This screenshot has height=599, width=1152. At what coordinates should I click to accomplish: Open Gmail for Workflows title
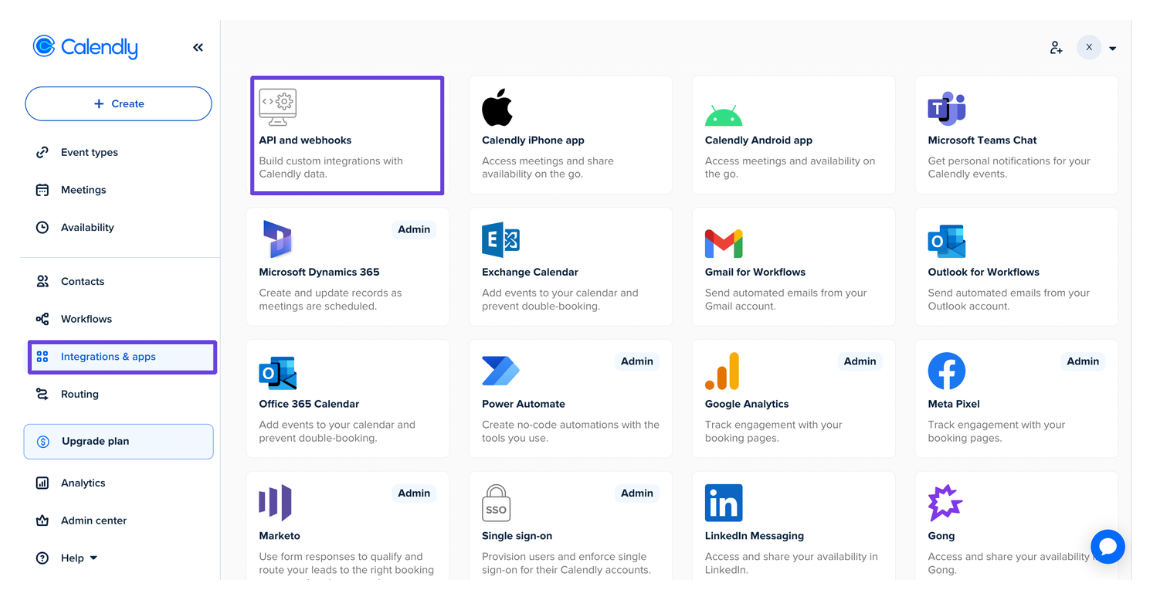coord(755,272)
